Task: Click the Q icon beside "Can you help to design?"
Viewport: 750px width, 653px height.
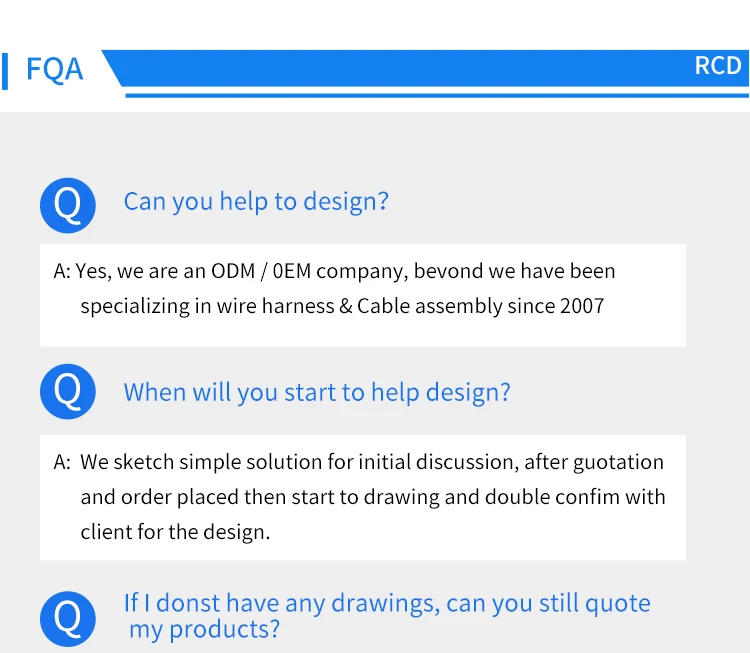Action: (67, 206)
